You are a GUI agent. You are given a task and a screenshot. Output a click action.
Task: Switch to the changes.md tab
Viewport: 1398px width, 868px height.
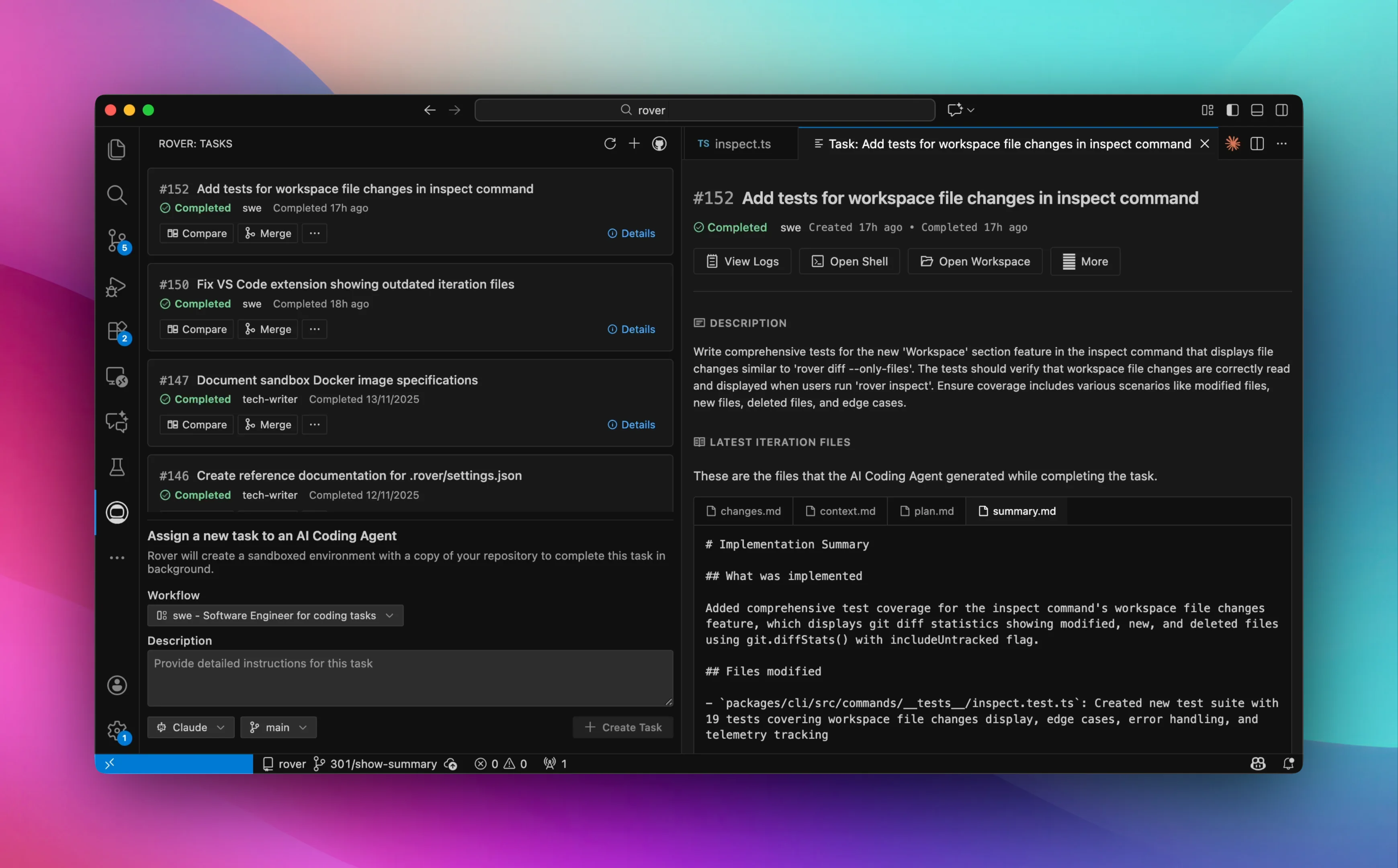(x=744, y=510)
